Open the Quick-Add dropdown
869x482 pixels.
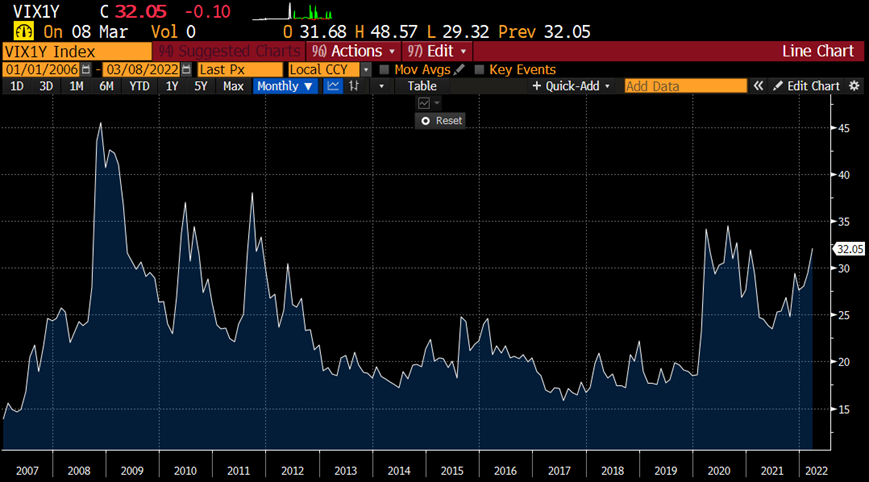570,86
